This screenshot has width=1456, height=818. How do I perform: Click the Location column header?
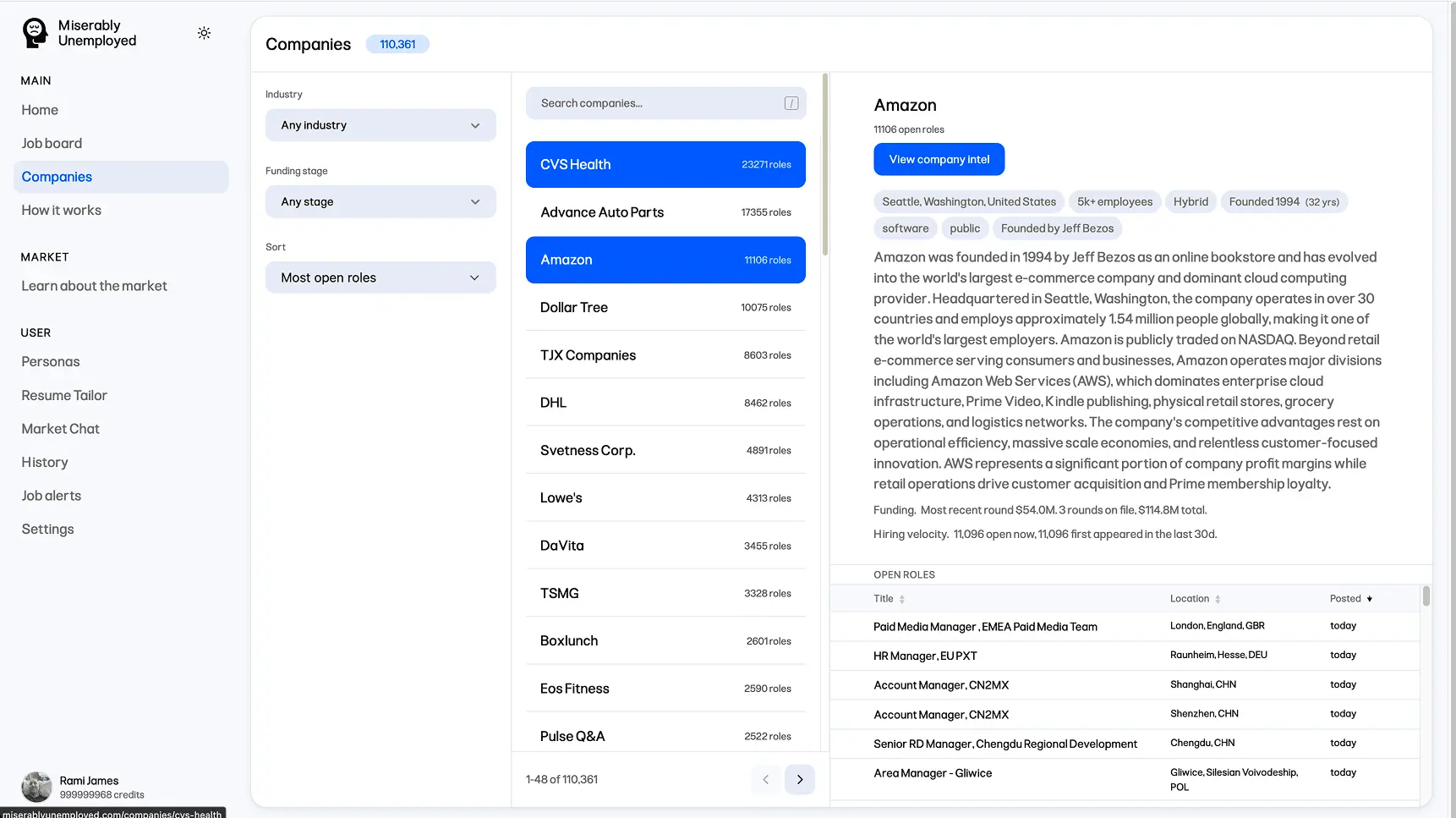tap(1190, 599)
